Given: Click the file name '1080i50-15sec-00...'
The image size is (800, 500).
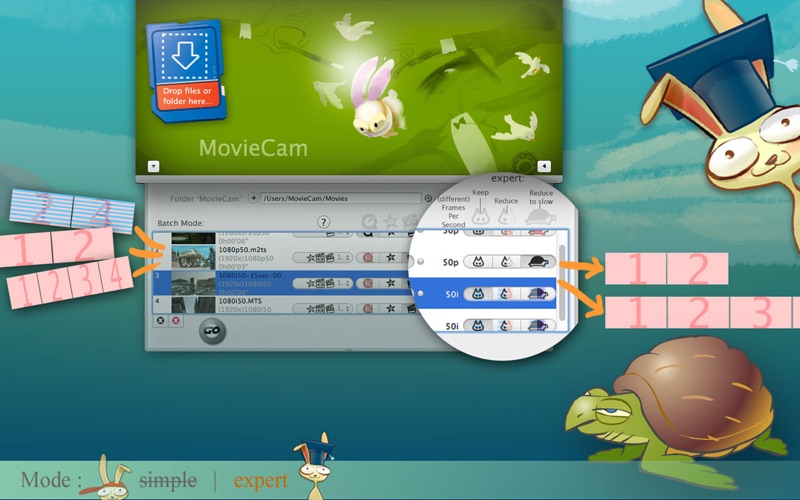Looking at the screenshot, I should [x=253, y=276].
